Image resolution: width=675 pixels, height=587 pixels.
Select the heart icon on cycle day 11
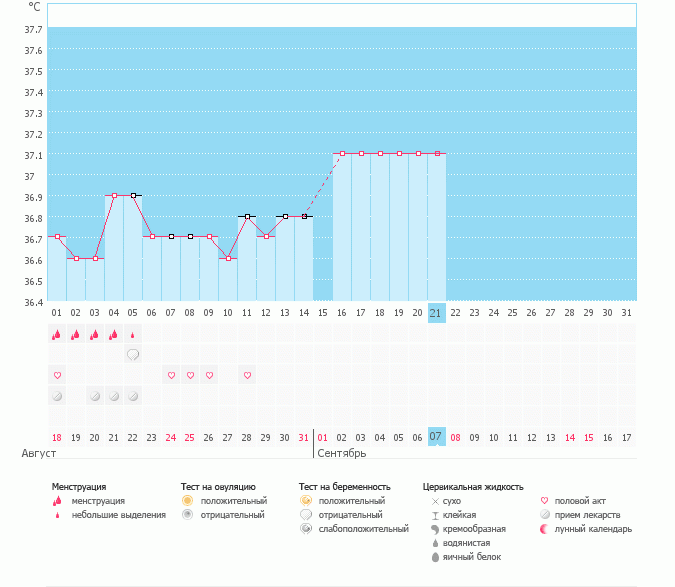click(247, 375)
